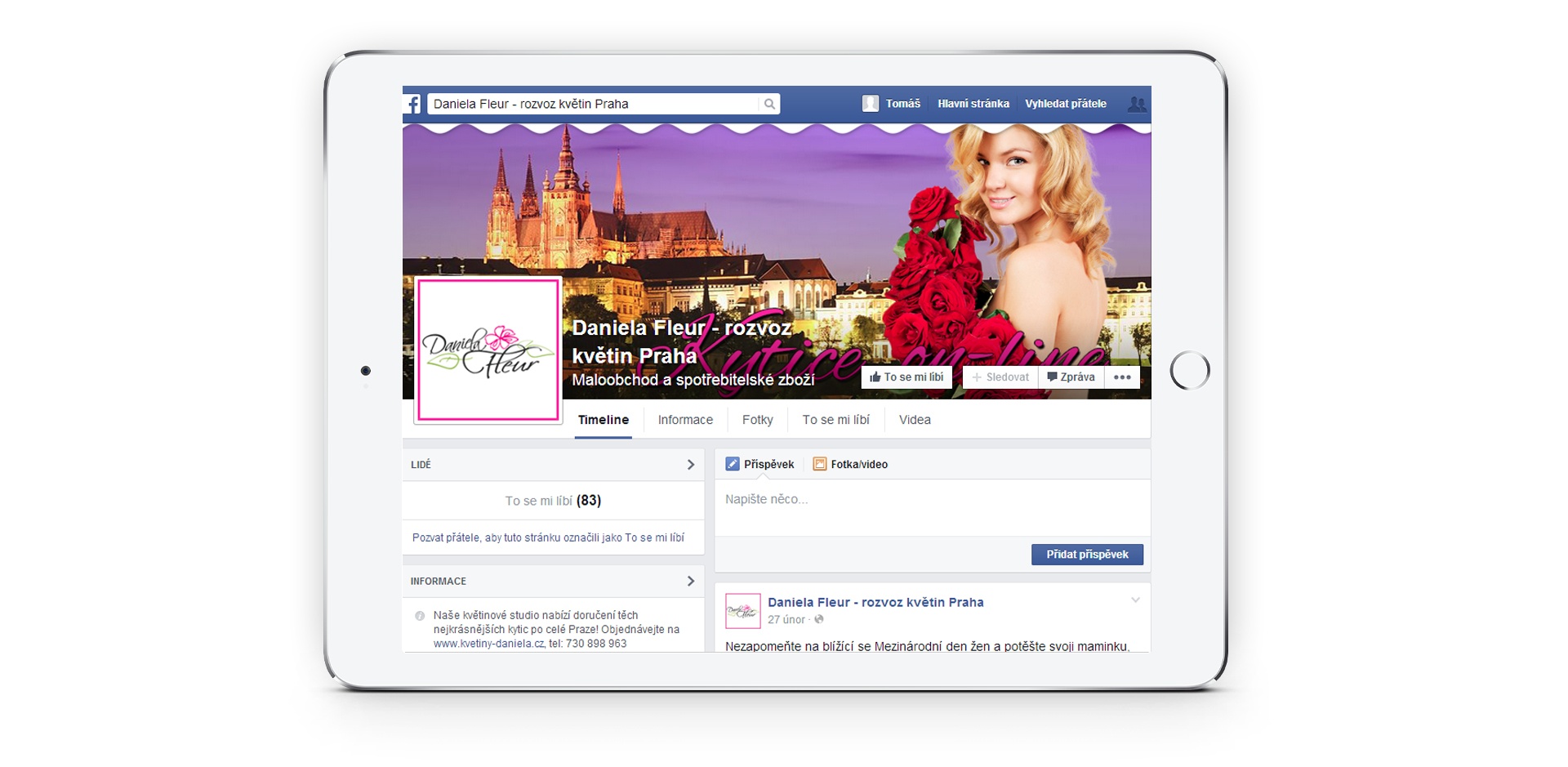Click the 27 únor post date
The width and height of the screenshot is (1568, 767).
click(x=786, y=620)
